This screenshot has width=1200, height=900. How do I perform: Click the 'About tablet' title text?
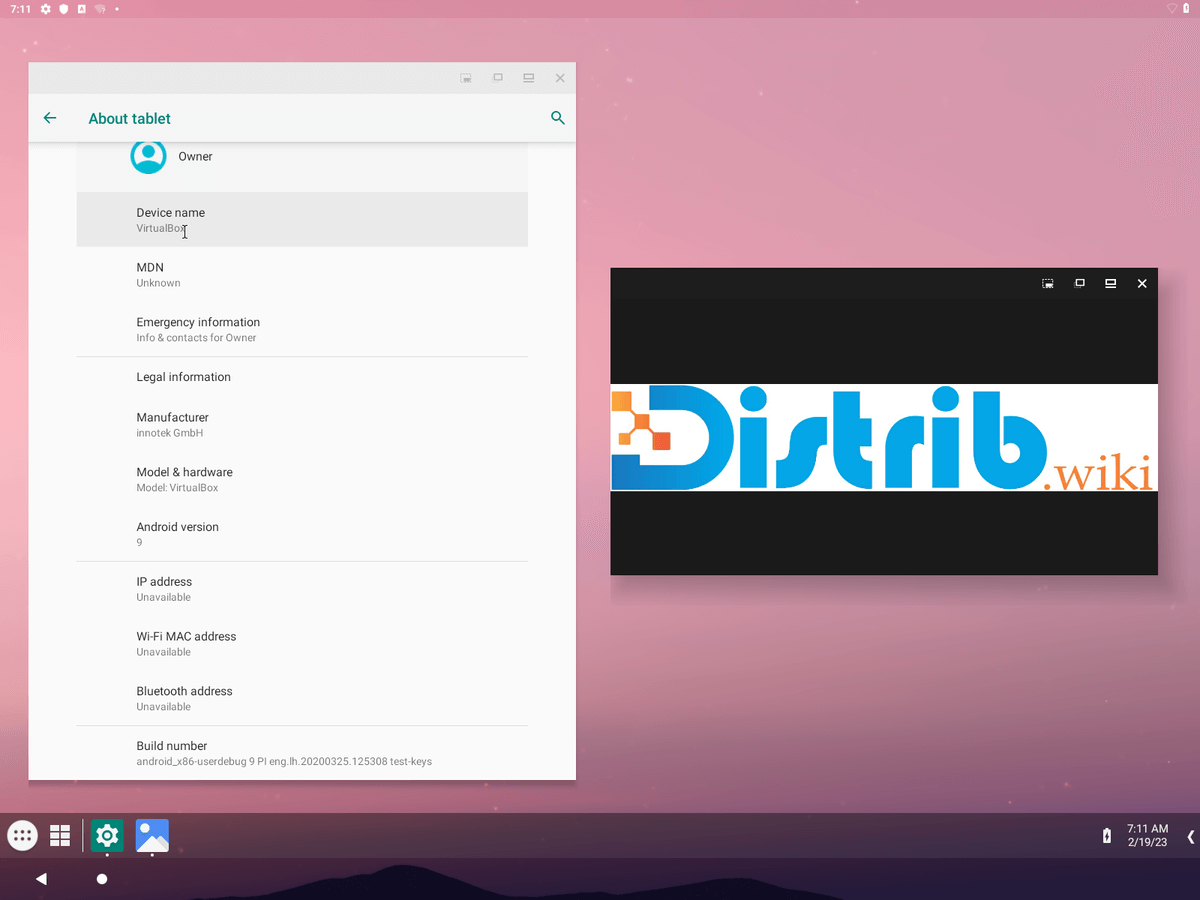(130, 118)
